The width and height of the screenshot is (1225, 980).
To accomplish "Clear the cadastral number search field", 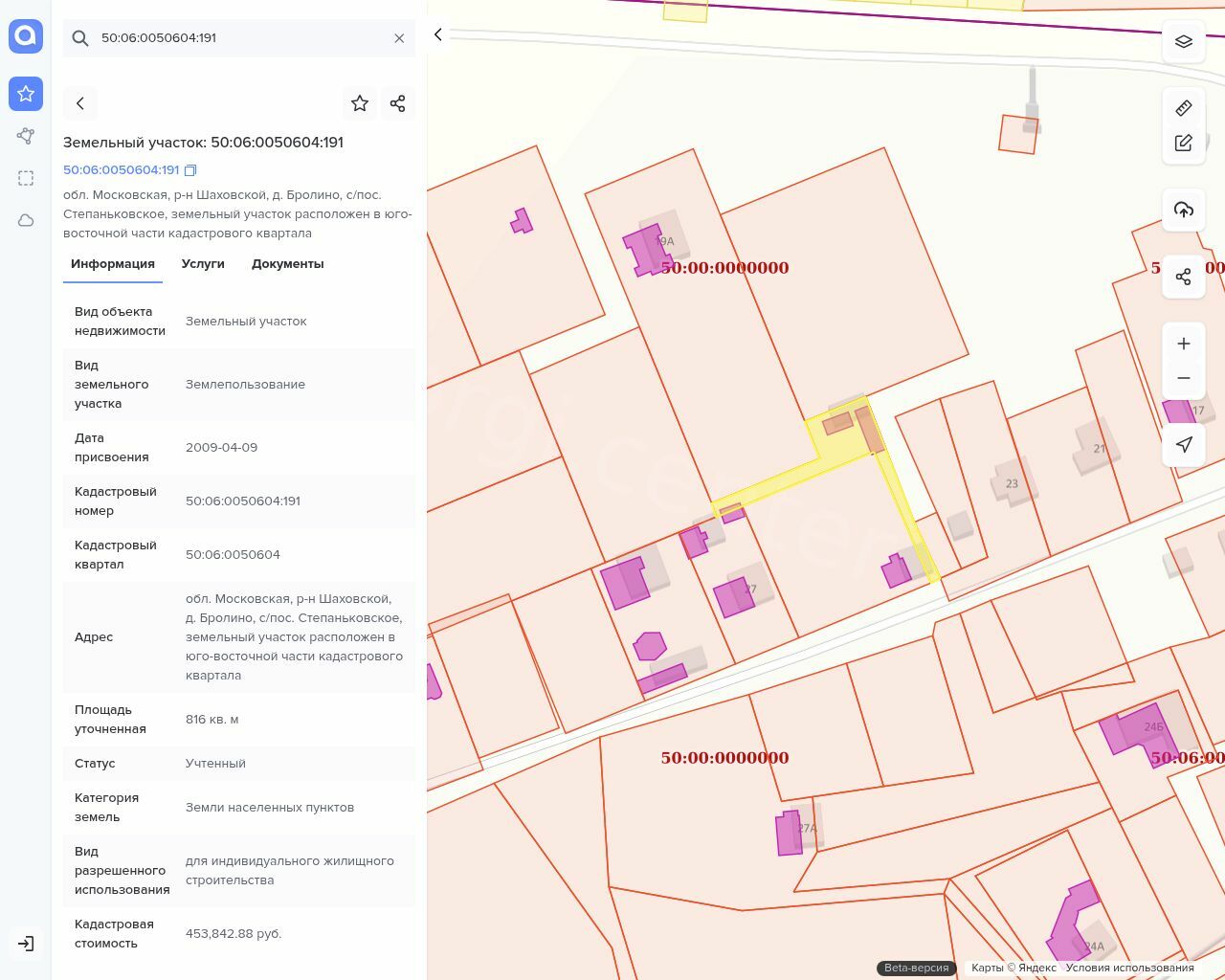I will [399, 38].
